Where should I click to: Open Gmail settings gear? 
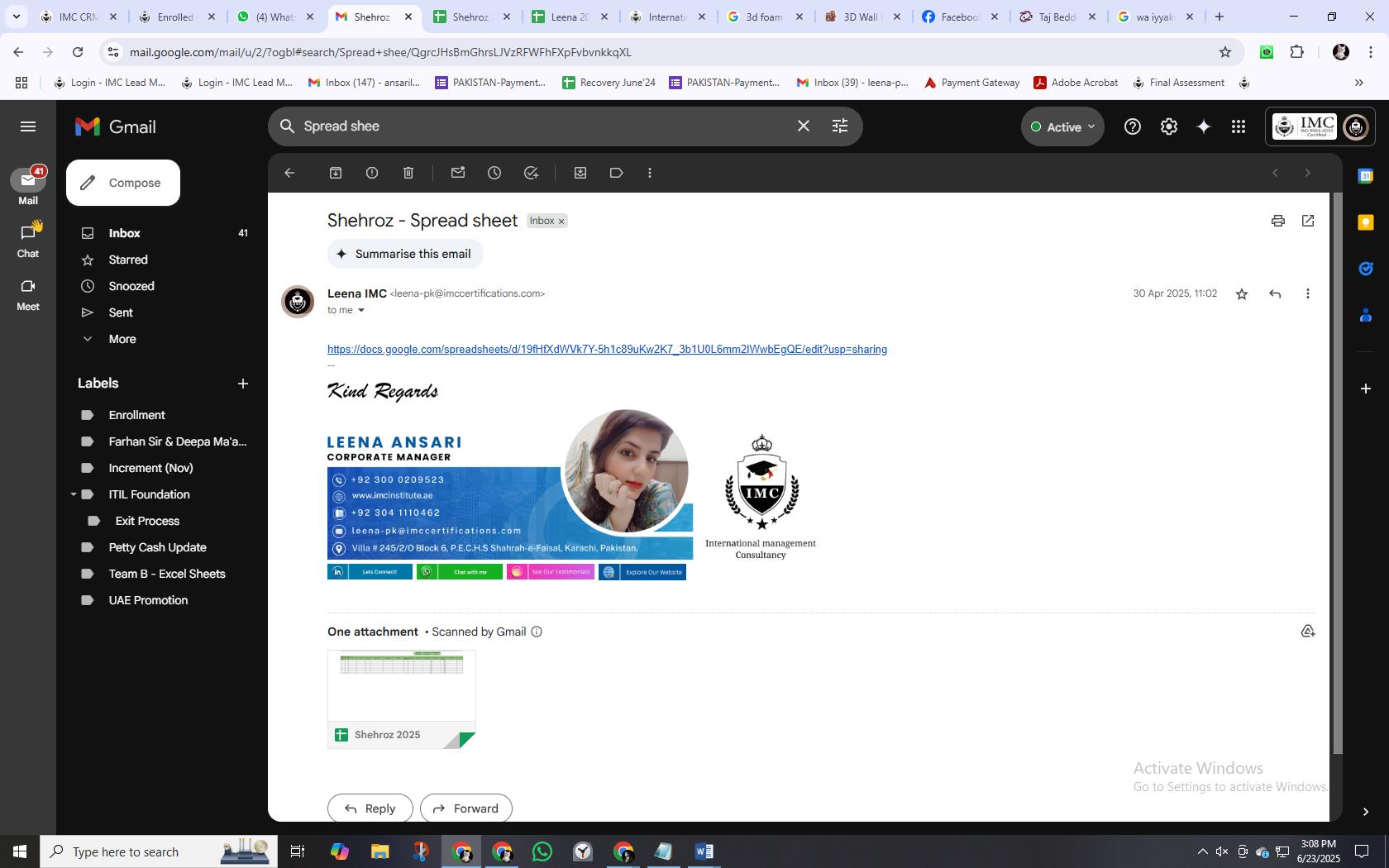point(1169,126)
